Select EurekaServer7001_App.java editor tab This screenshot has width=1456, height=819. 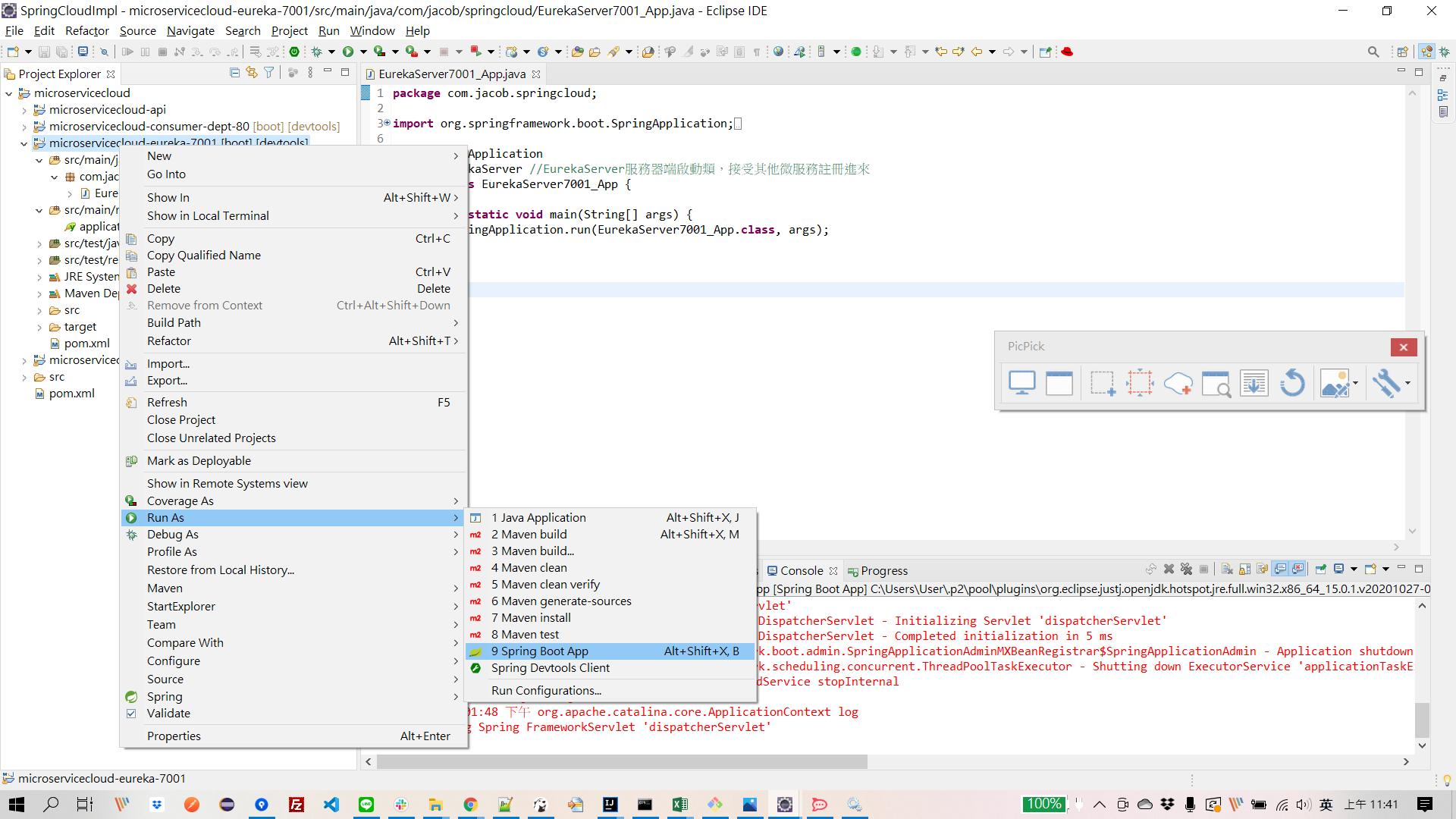click(x=452, y=74)
